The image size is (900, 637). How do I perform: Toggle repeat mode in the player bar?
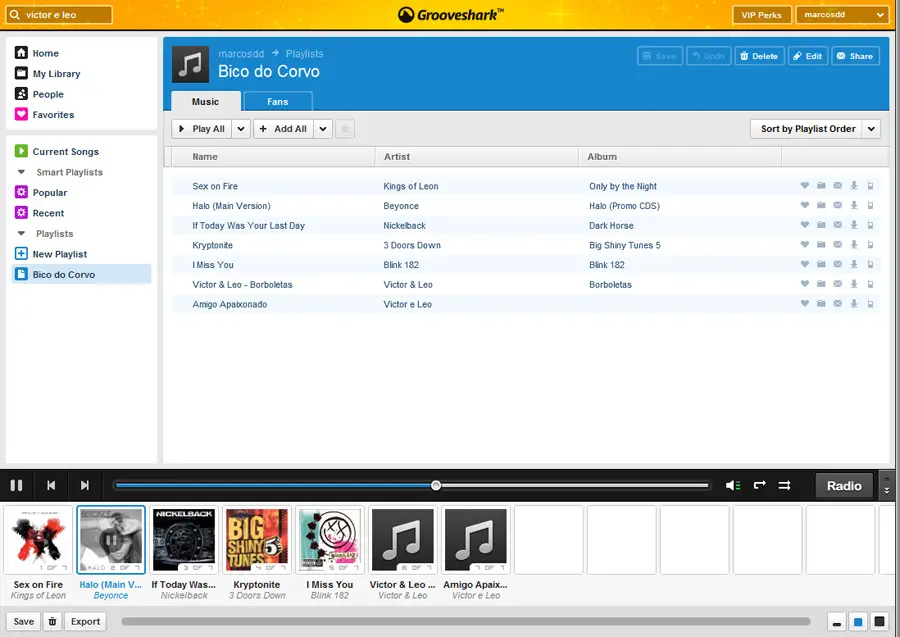tap(759, 485)
